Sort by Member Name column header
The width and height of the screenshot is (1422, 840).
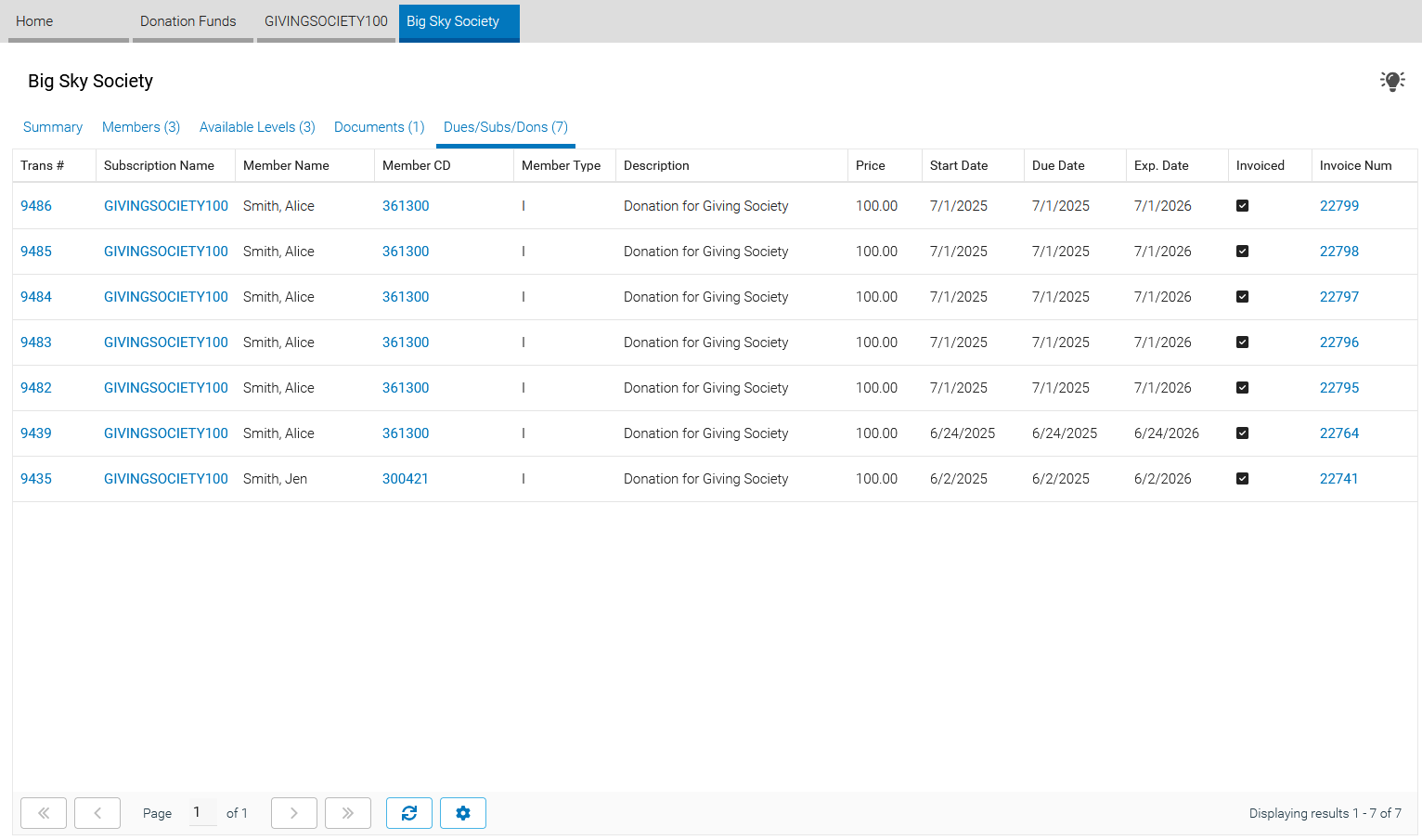coord(304,165)
